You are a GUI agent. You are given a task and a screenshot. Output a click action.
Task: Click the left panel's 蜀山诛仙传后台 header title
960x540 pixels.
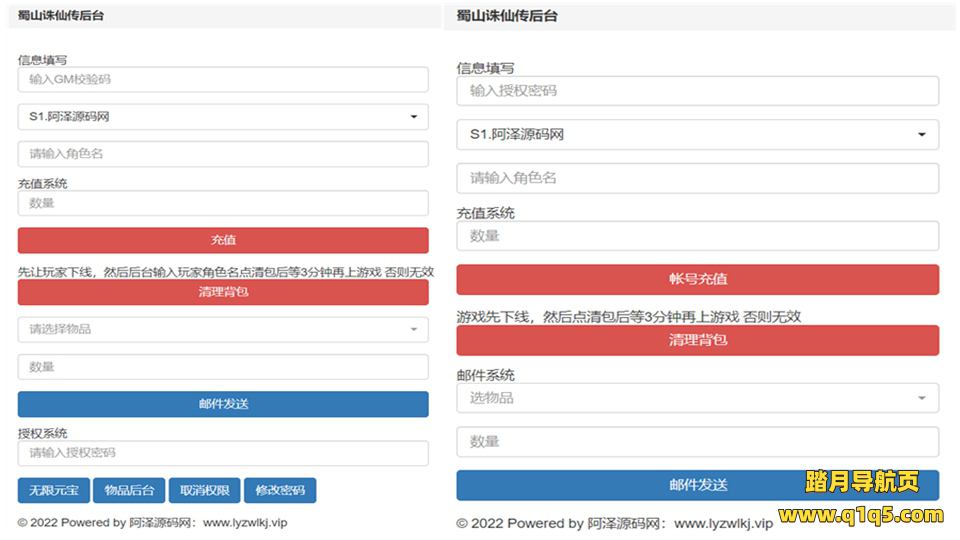click(60, 15)
